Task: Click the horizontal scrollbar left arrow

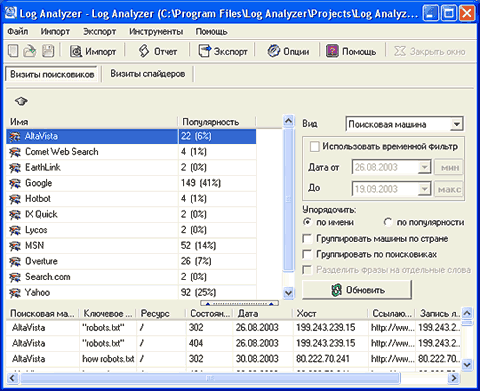Action: pyautogui.click(x=12, y=378)
